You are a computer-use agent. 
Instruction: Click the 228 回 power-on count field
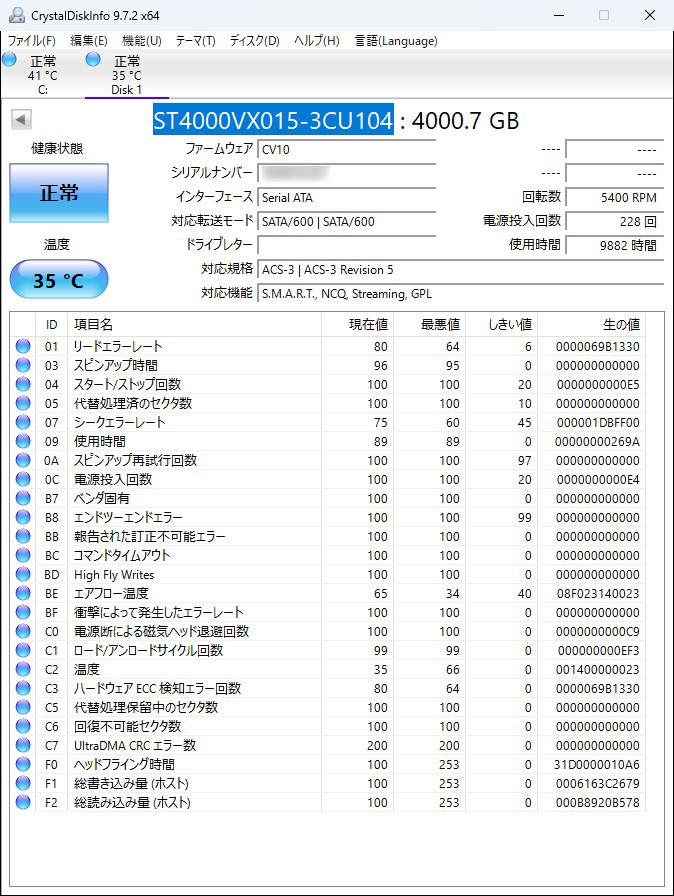[x=615, y=221]
